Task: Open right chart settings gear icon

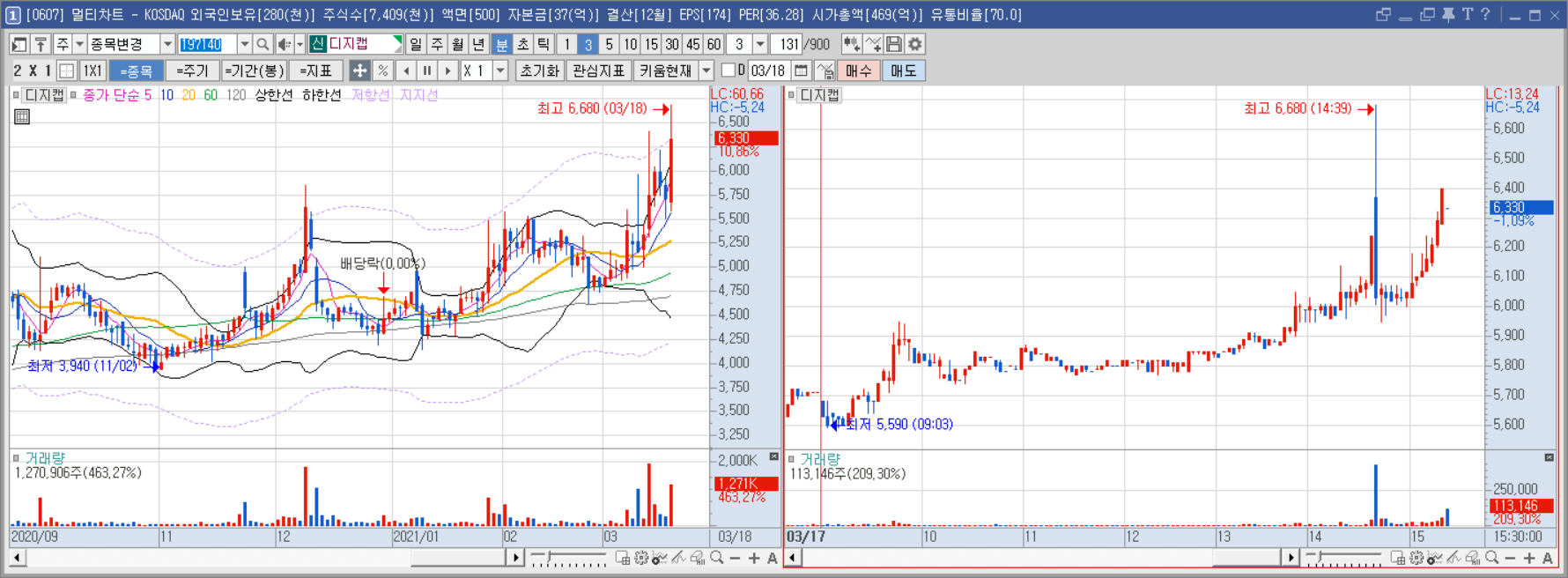Action: click(1416, 558)
